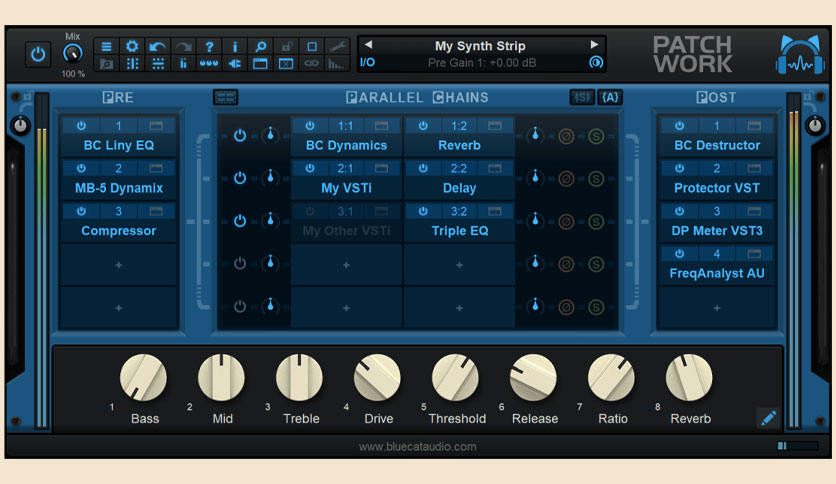The image size is (836, 484).
Task: Toggle the main plugin power button
Action: coord(38,54)
